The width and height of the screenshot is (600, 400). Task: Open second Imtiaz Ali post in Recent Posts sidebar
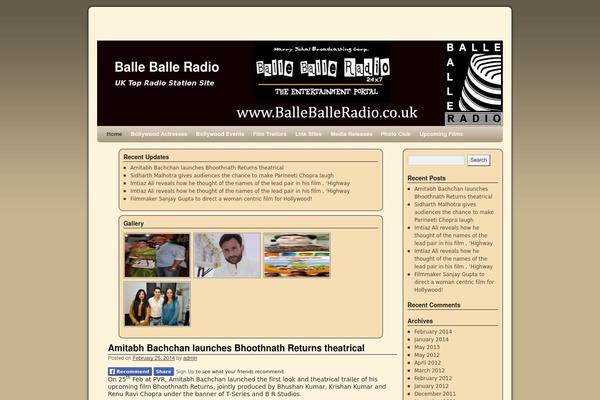453,259
